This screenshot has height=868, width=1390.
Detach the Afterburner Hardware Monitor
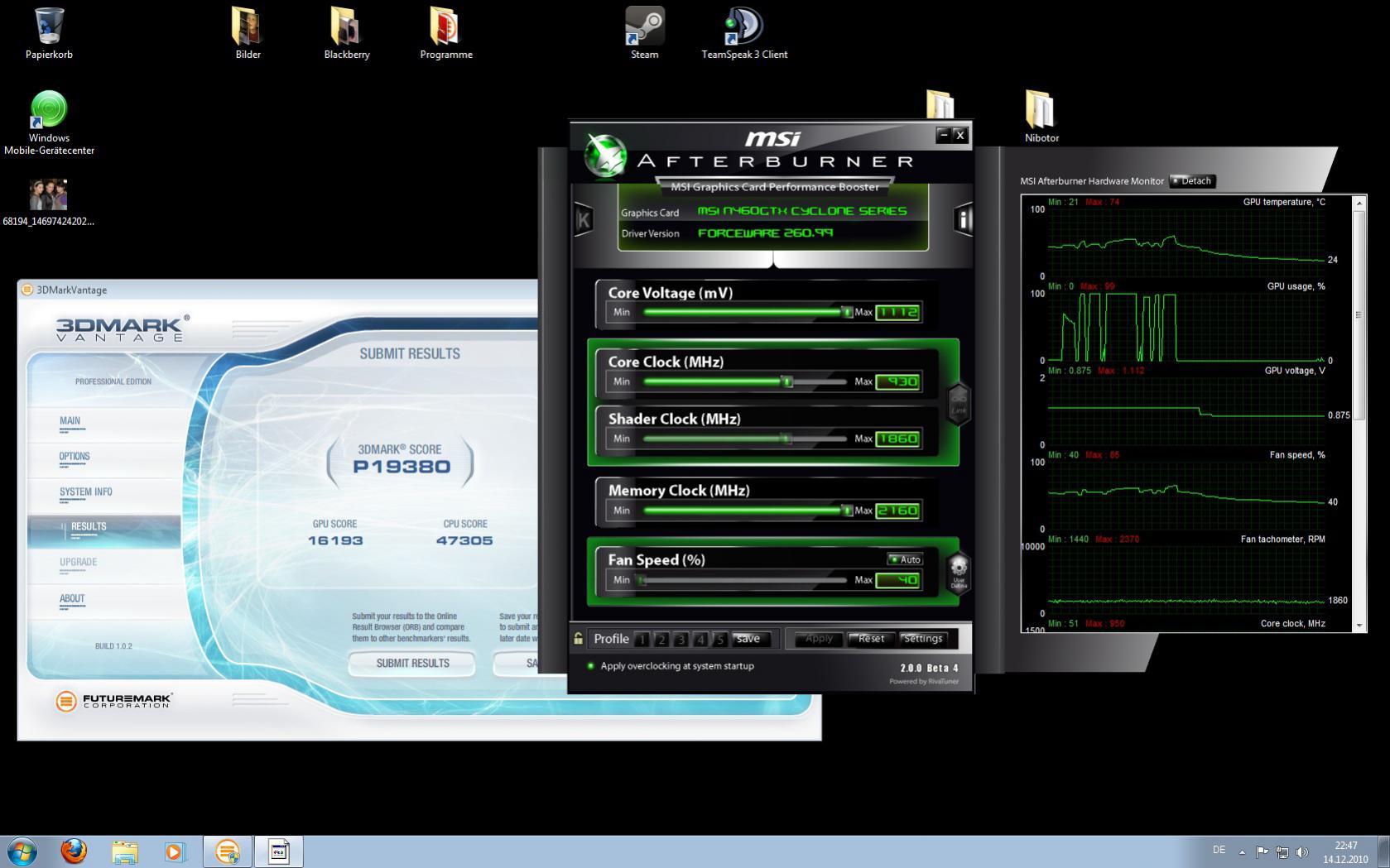pos(1192,181)
